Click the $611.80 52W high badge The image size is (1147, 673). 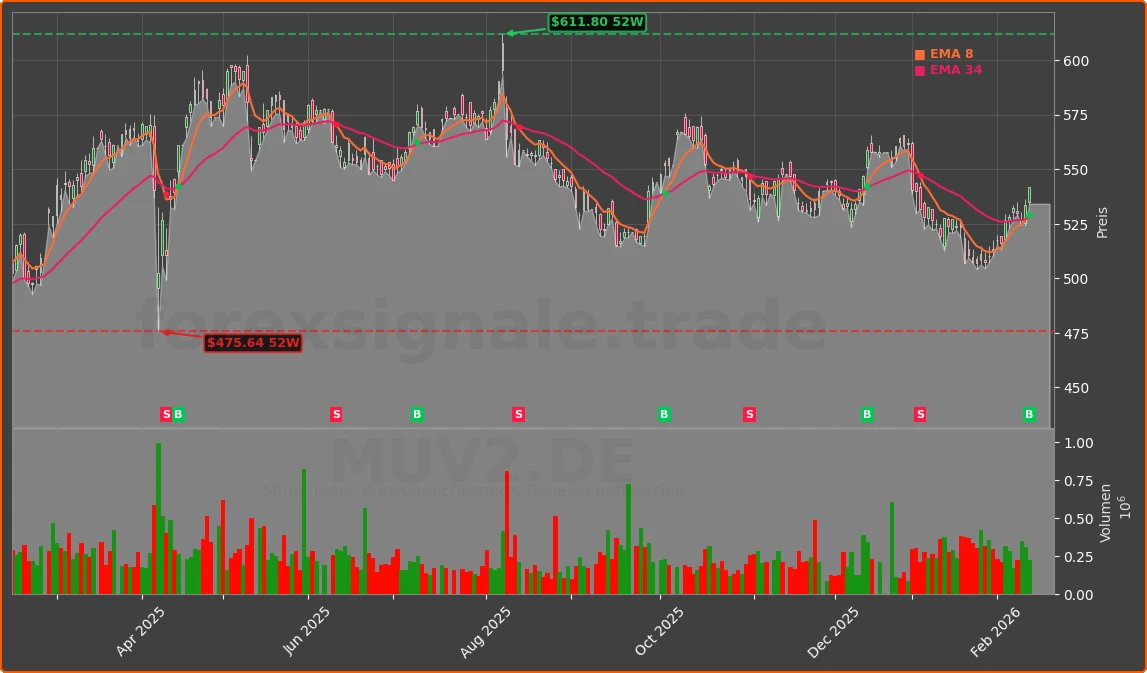597,20
